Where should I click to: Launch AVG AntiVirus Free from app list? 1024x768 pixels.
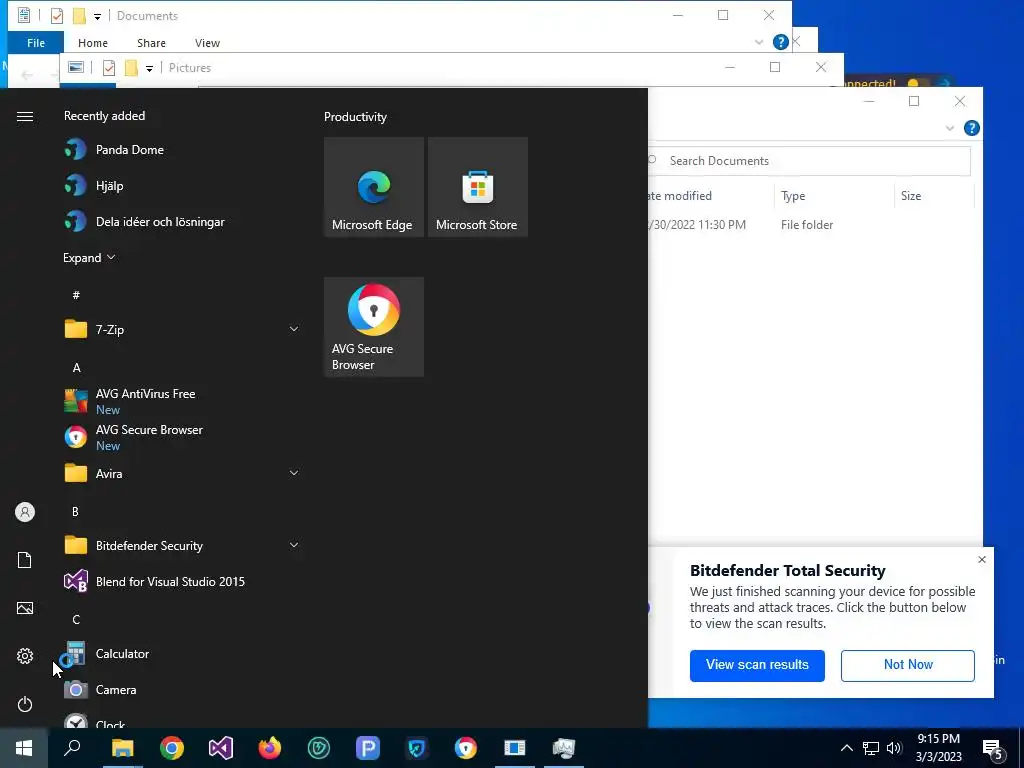pos(183,401)
